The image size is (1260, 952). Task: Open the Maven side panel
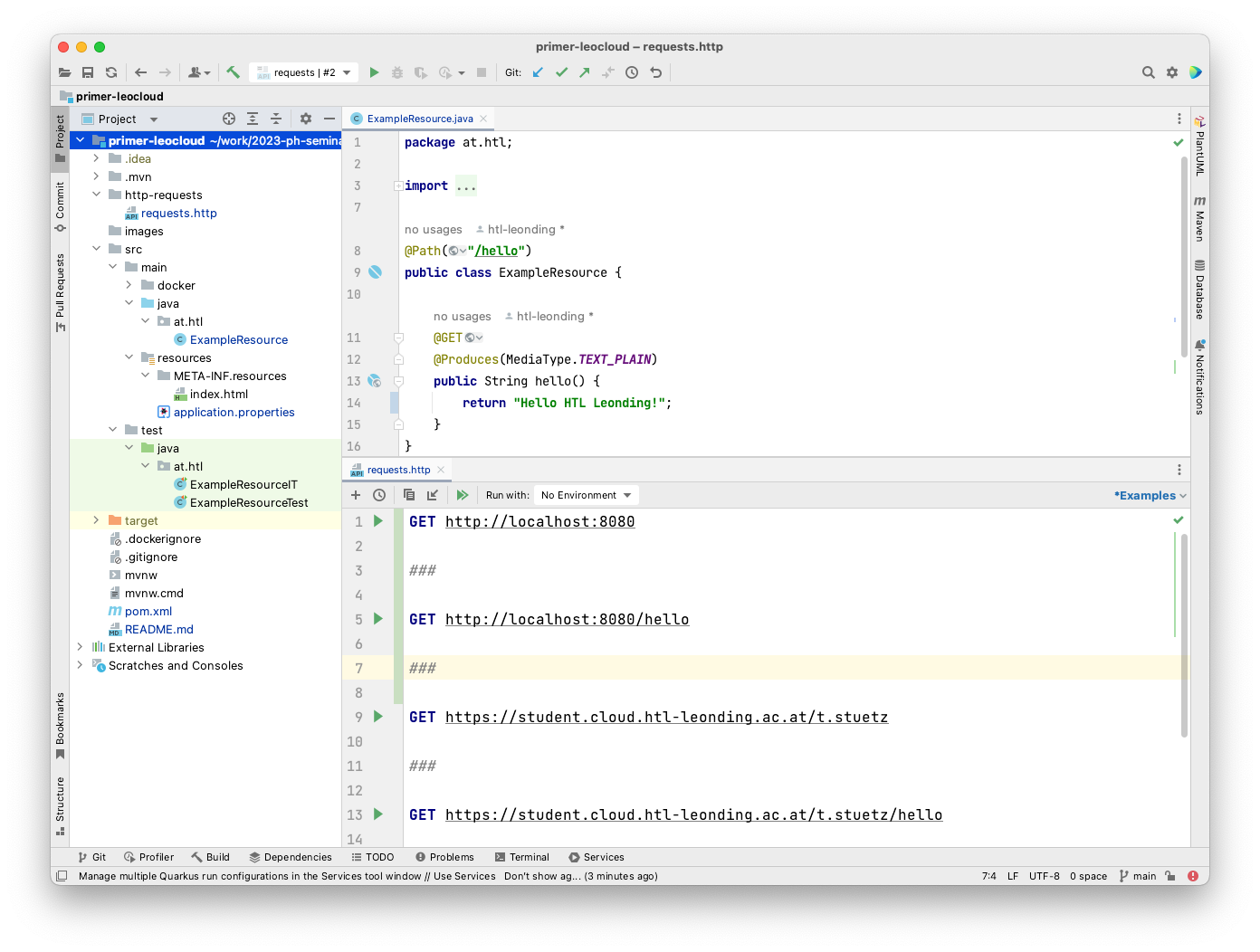(x=1199, y=218)
